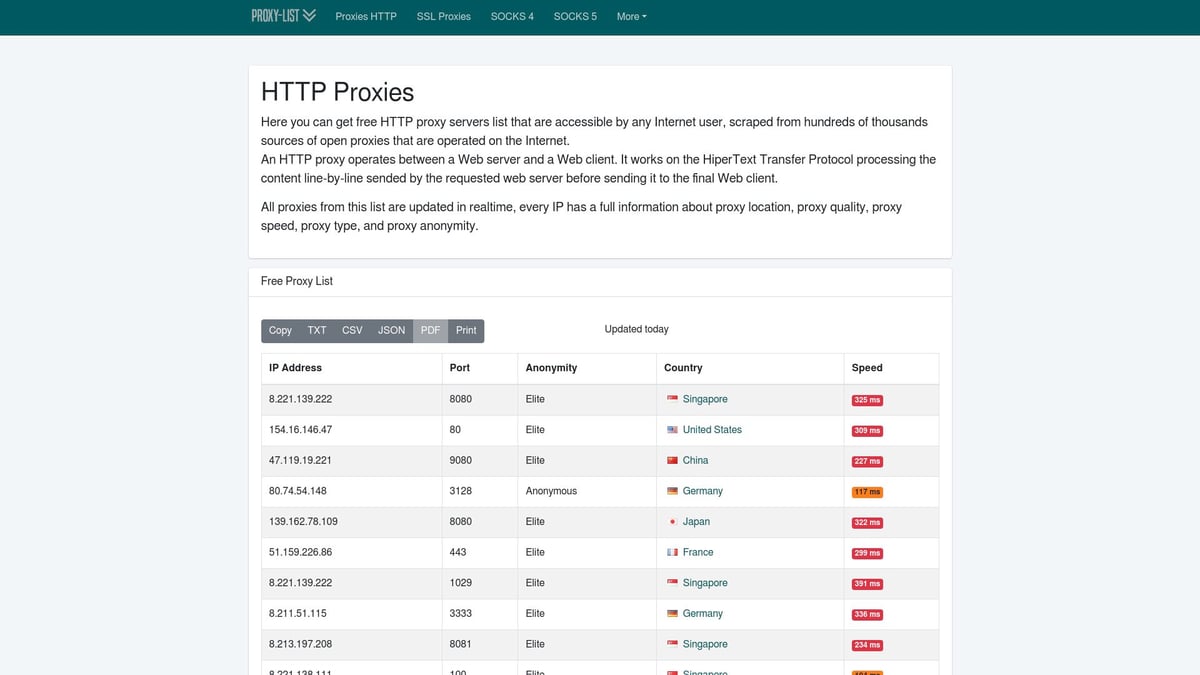Select IP address 154.16.146.47

click(x=300, y=430)
